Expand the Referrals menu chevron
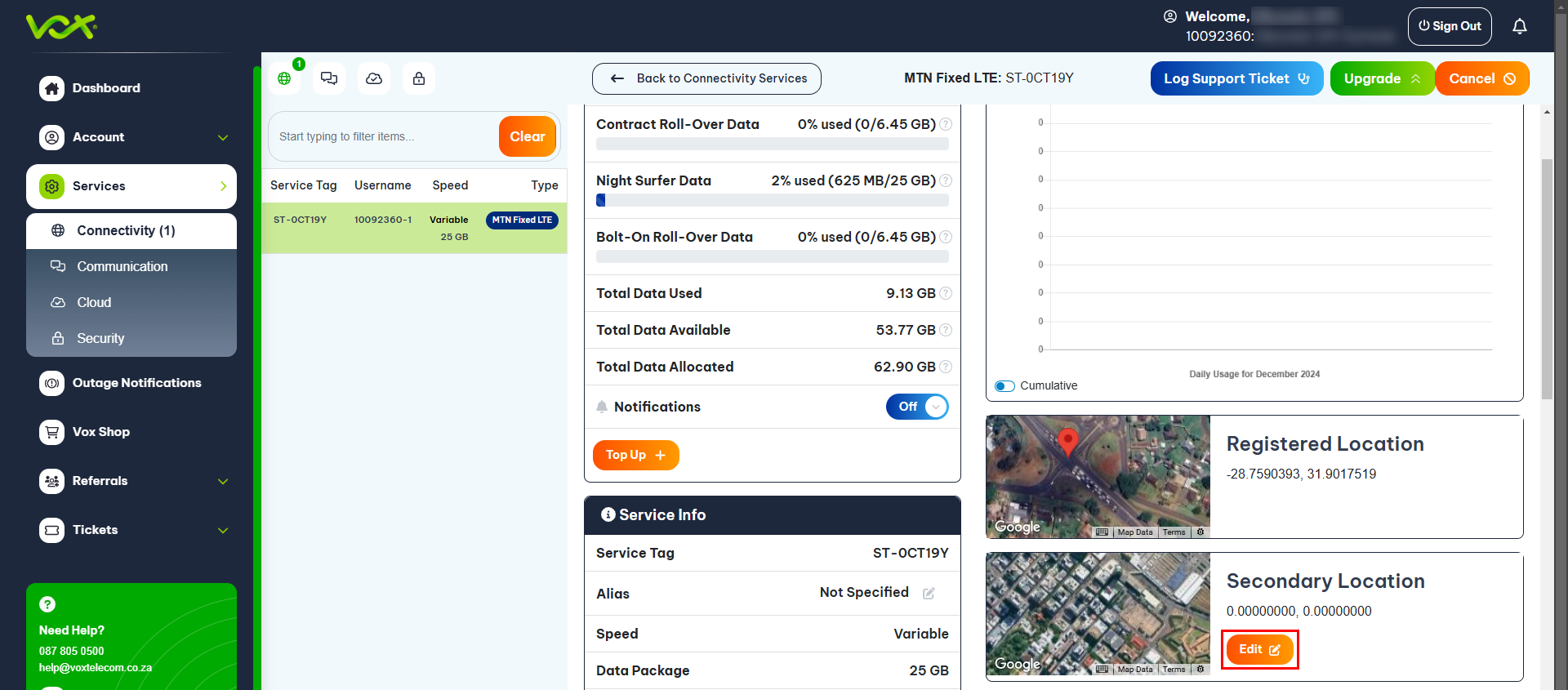Image resolution: width=1568 pixels, height=690 pixels. [x=223, y=481]
